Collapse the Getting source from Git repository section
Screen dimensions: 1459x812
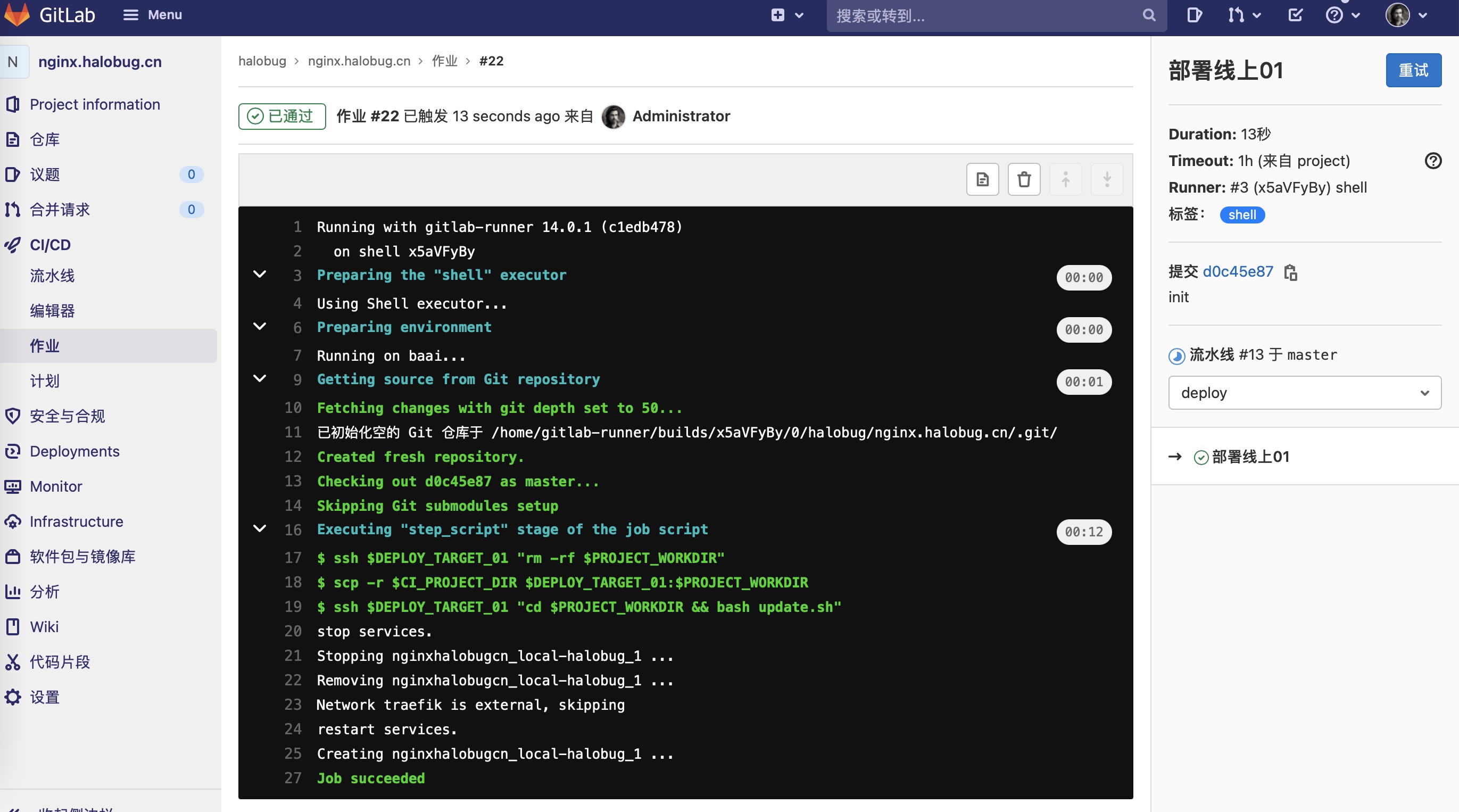(x=258, y=378)
